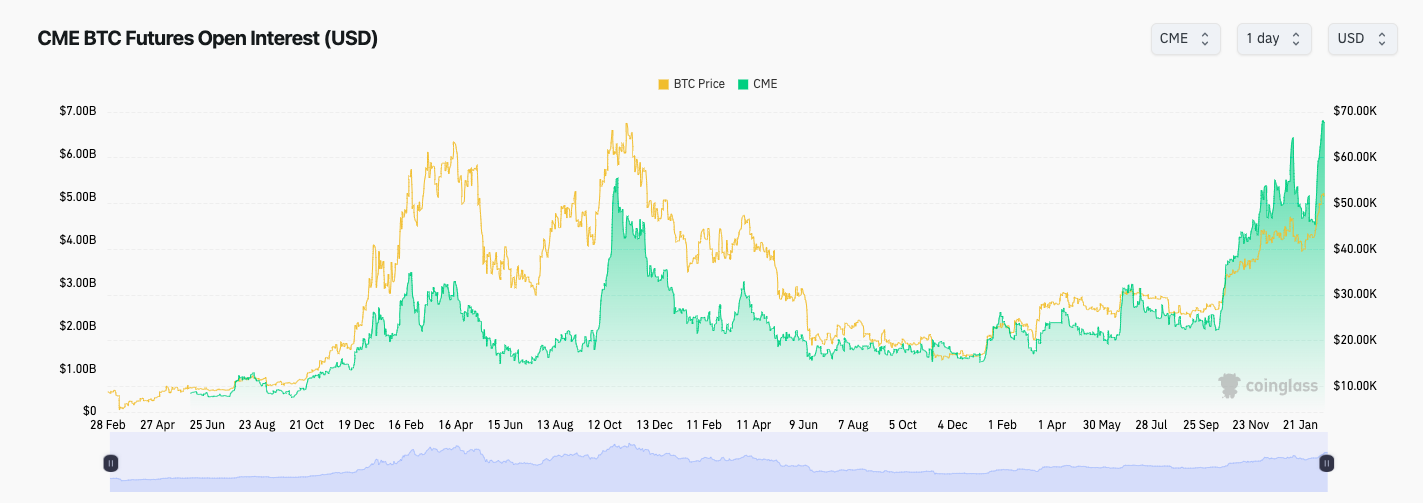Click the green CME legend swatch
Viewport: 1423px width, 503px height.
click(x=743, y=84)
